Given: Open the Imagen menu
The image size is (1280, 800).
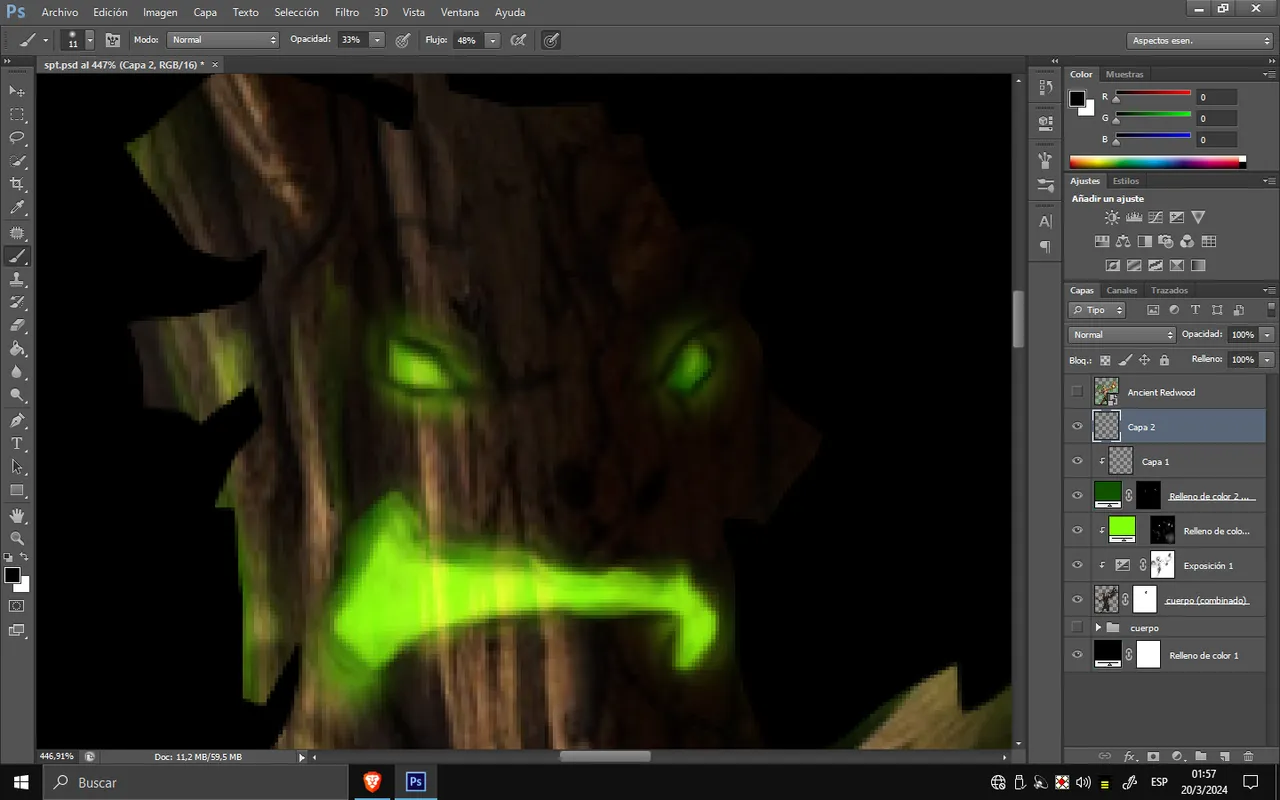Looking at the screenshot, I should 160,12.
